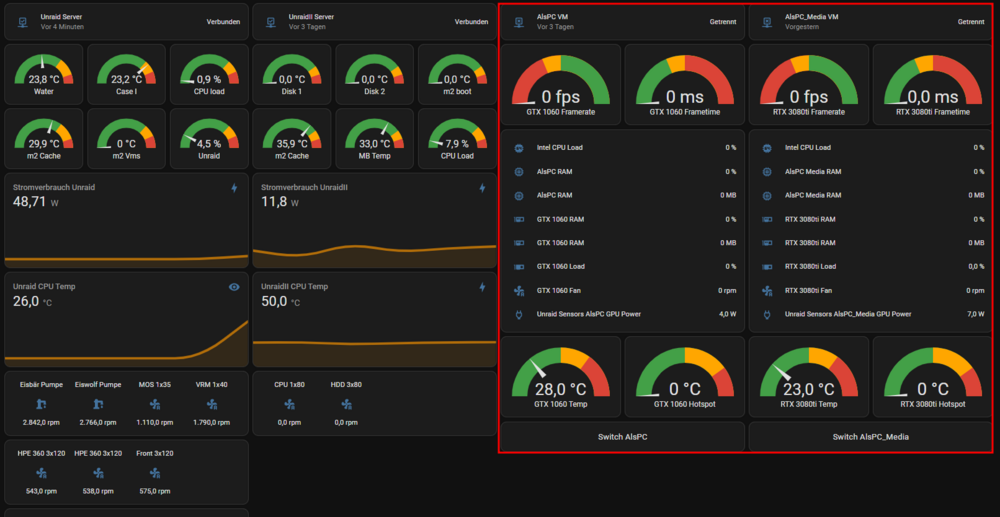Click Getrennt status of AlsPC VM
Screen dimensions: 1000x517
point(723,22)
